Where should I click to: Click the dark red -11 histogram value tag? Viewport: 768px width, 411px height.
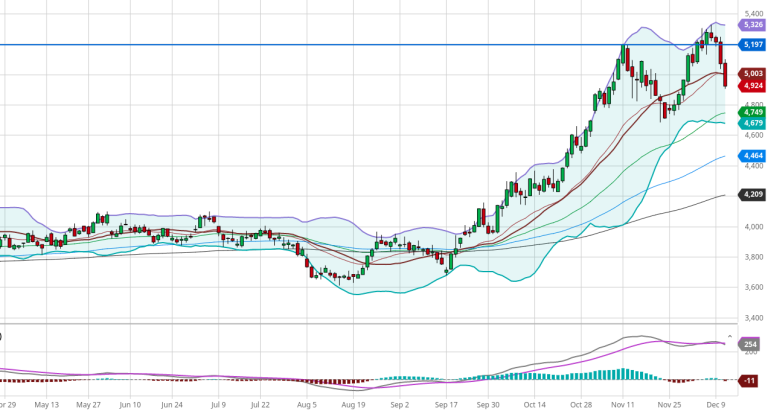click(x=750, y=380)
